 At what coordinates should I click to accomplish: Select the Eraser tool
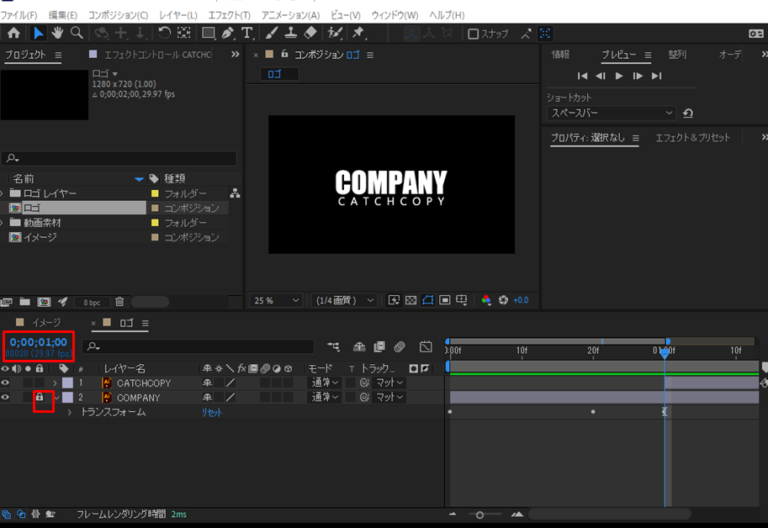309,33
